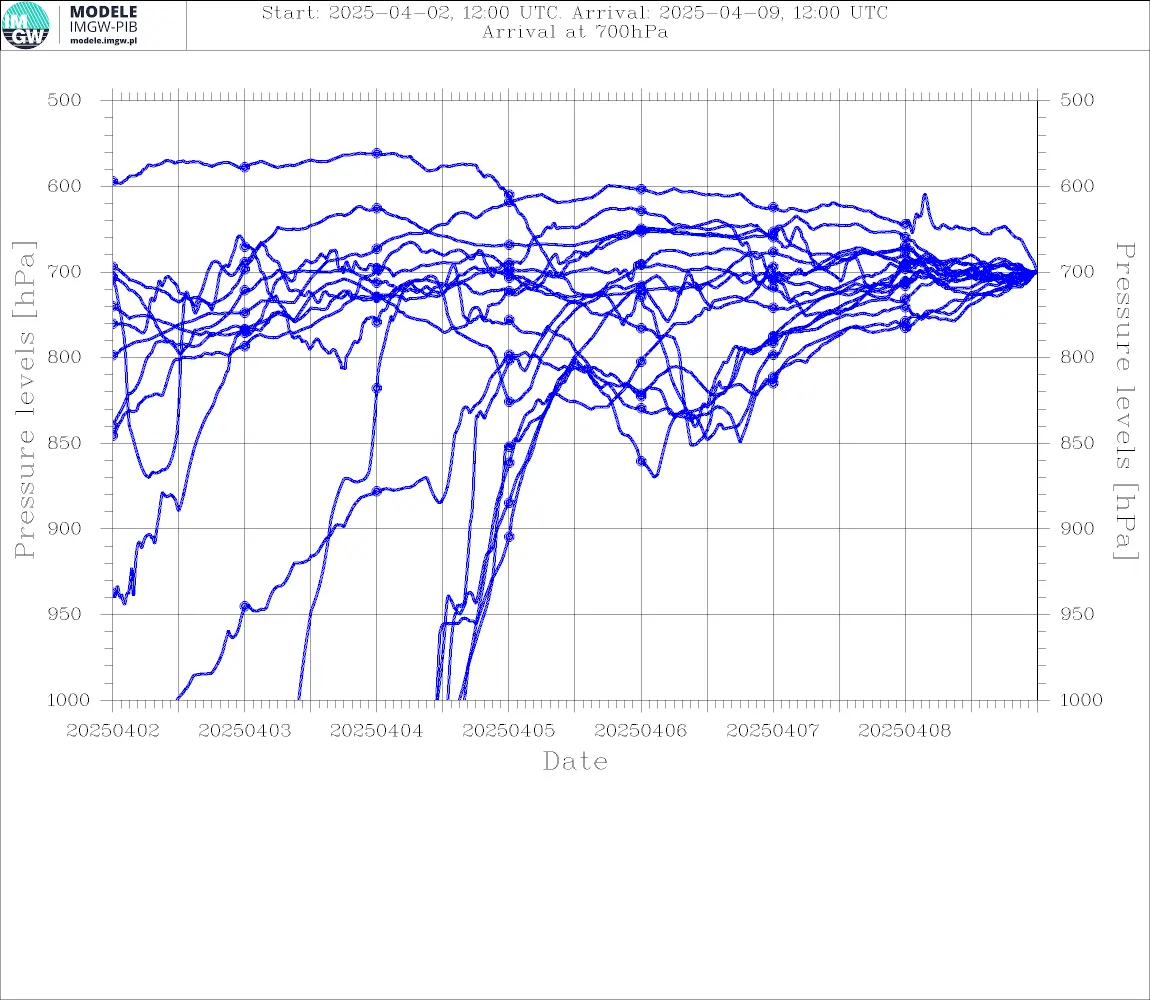
Task: Click the left axis 500 label
Action: point(65,100)
